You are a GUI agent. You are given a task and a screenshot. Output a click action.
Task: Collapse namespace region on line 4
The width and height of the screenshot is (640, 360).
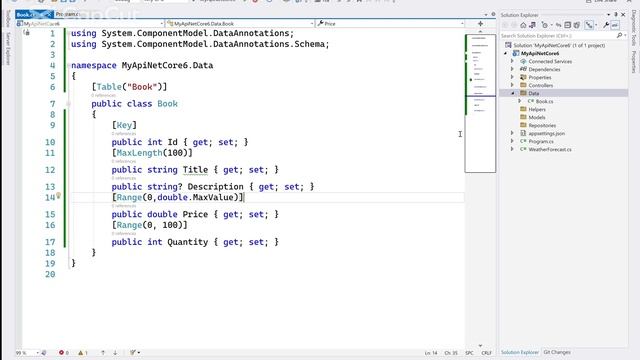point(68,65)
